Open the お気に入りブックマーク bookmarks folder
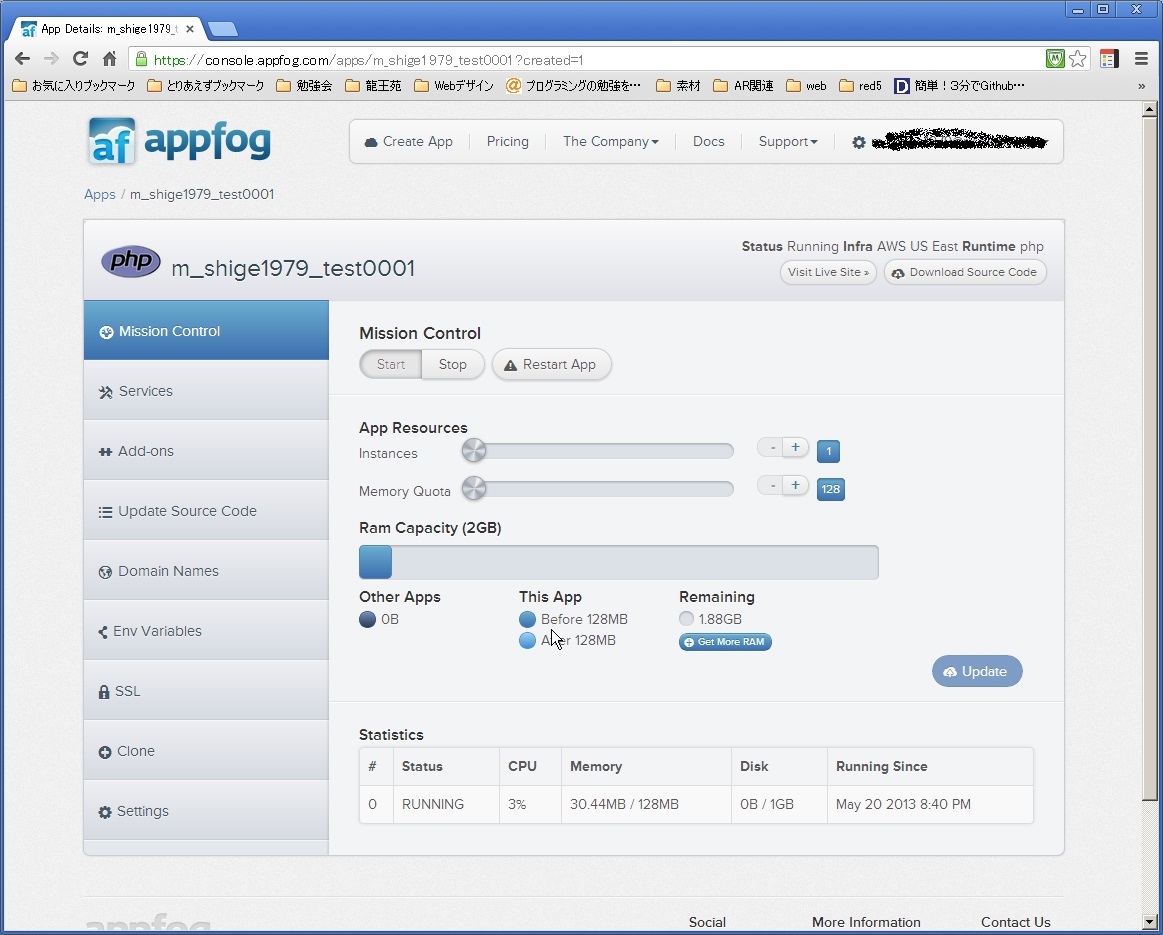 pos(74,86)
